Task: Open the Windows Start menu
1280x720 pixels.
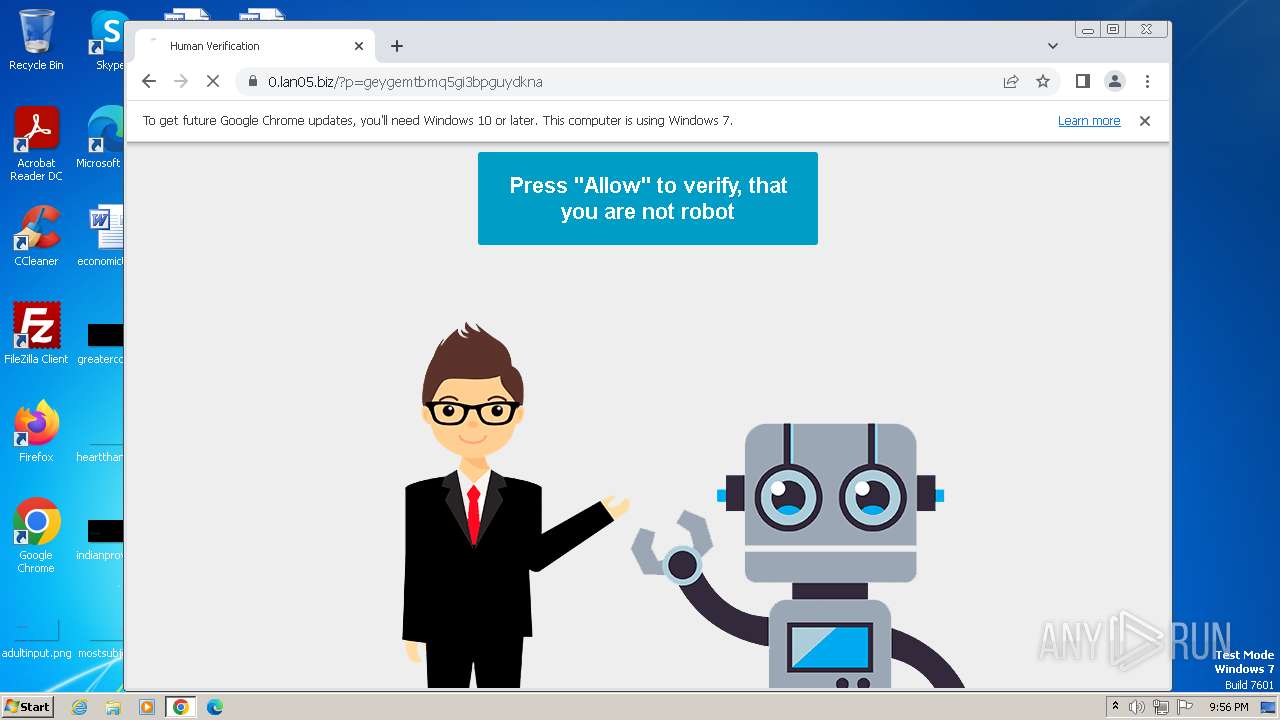Action: coord(27,707)
